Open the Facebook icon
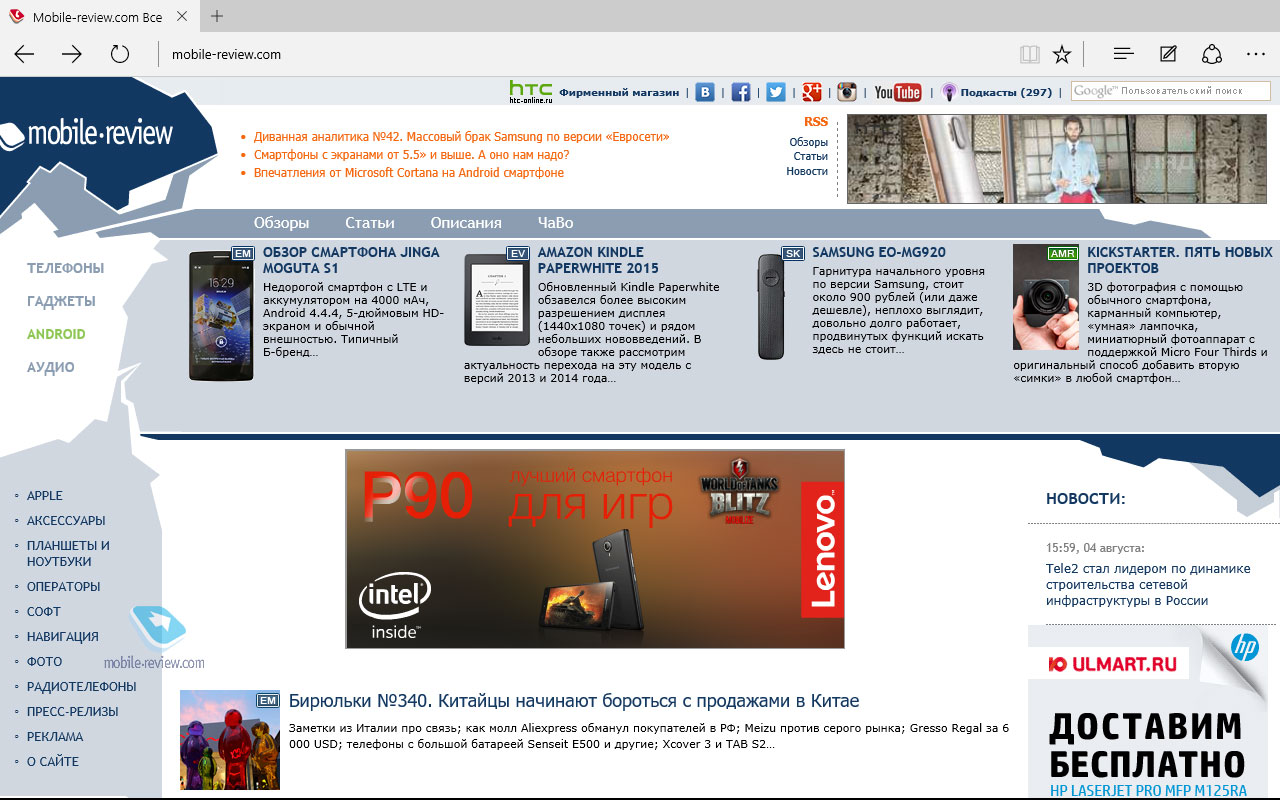 point(741,92)
